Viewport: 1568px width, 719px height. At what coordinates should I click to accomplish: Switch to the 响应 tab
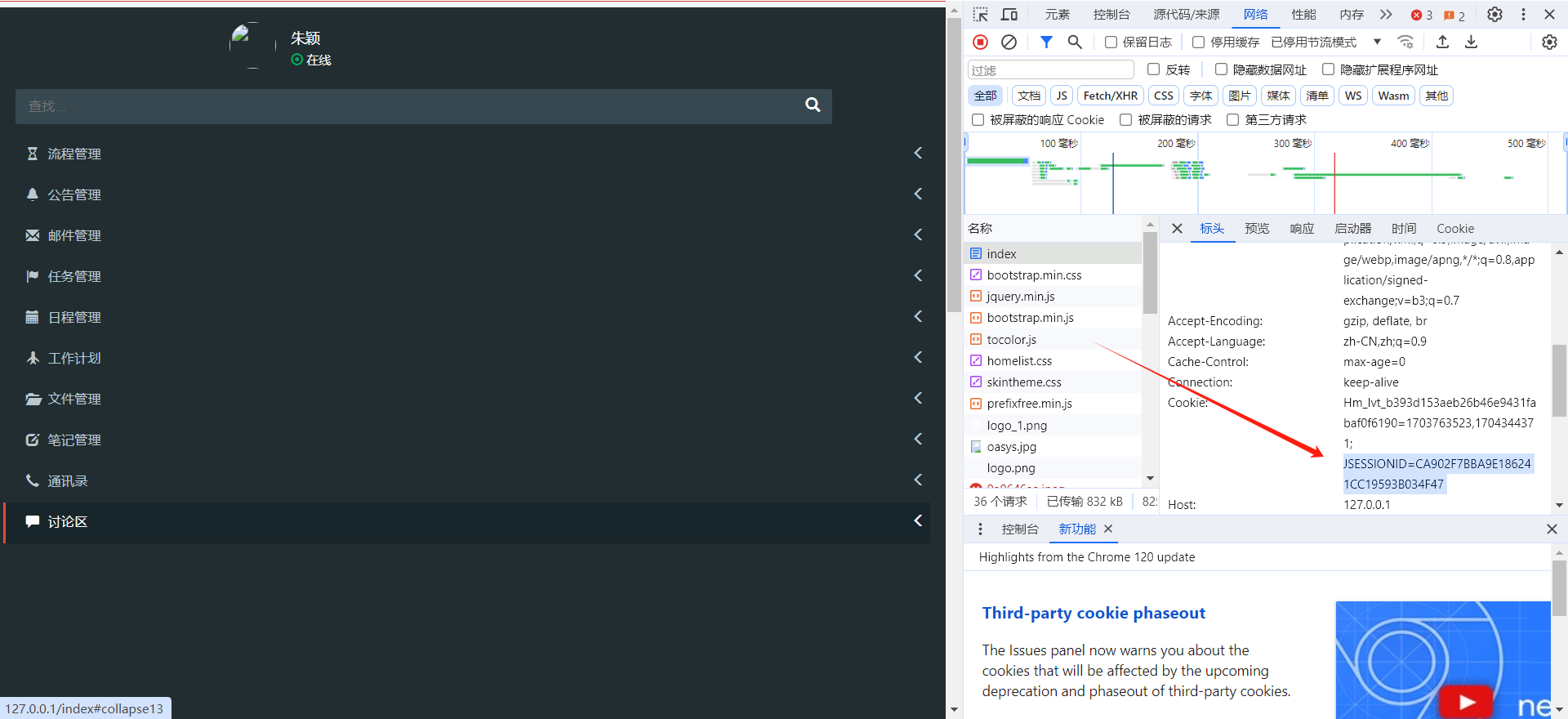(x=1302, y=229)
